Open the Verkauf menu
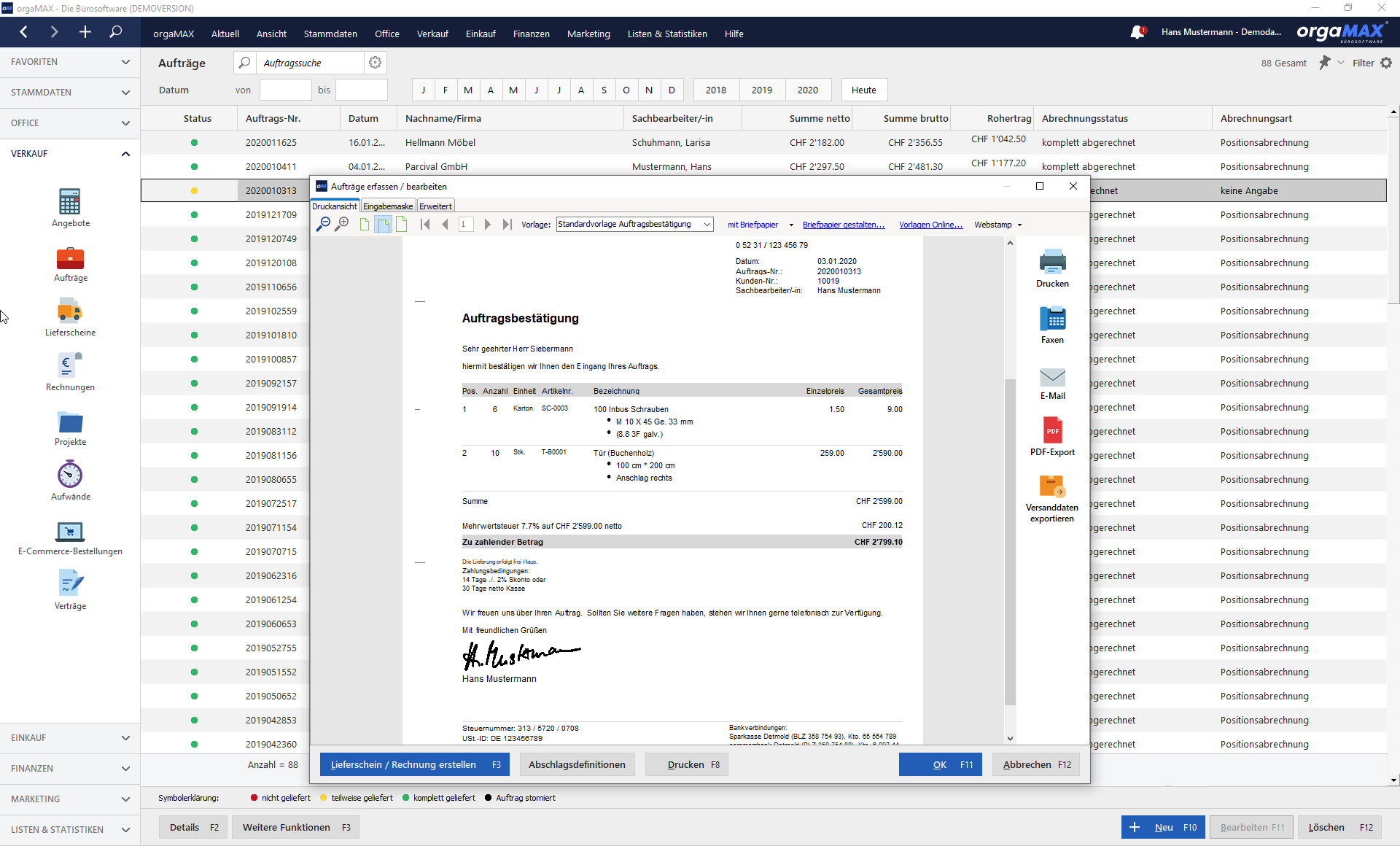 432,34
